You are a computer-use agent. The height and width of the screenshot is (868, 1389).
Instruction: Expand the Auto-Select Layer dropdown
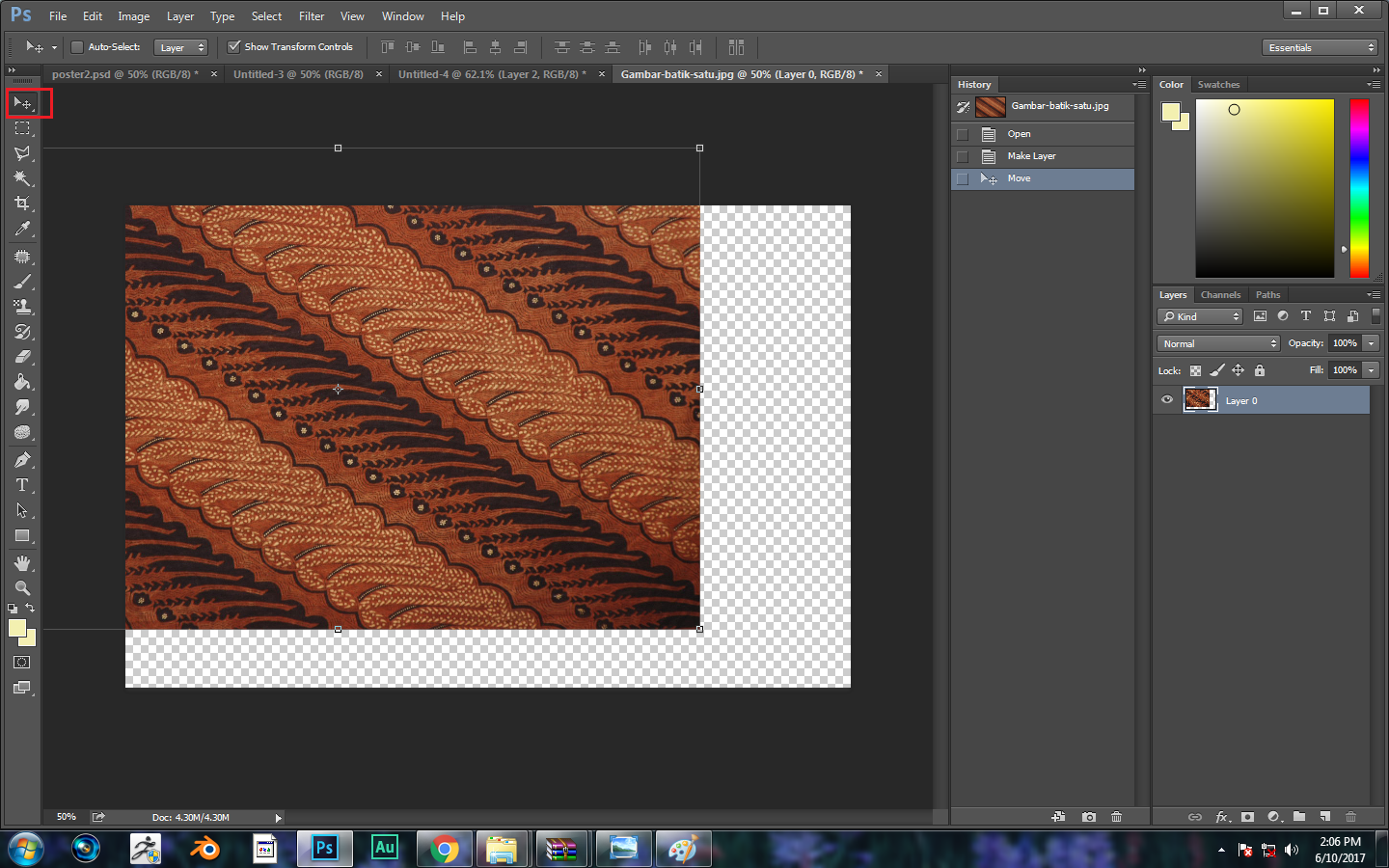(x=182, y=47)
